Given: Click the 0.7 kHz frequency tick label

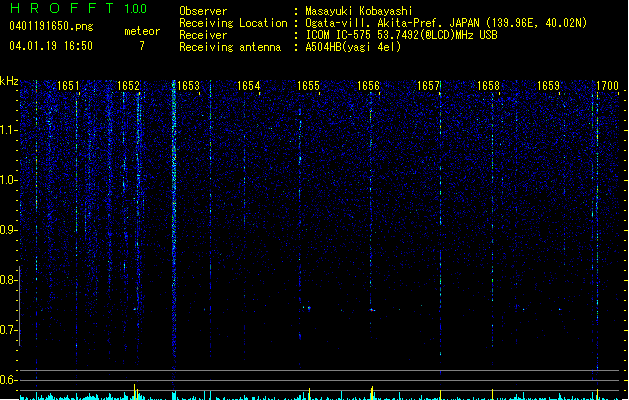Looking at the screenshot, I should pyautogui.click(x=9, y=330).
